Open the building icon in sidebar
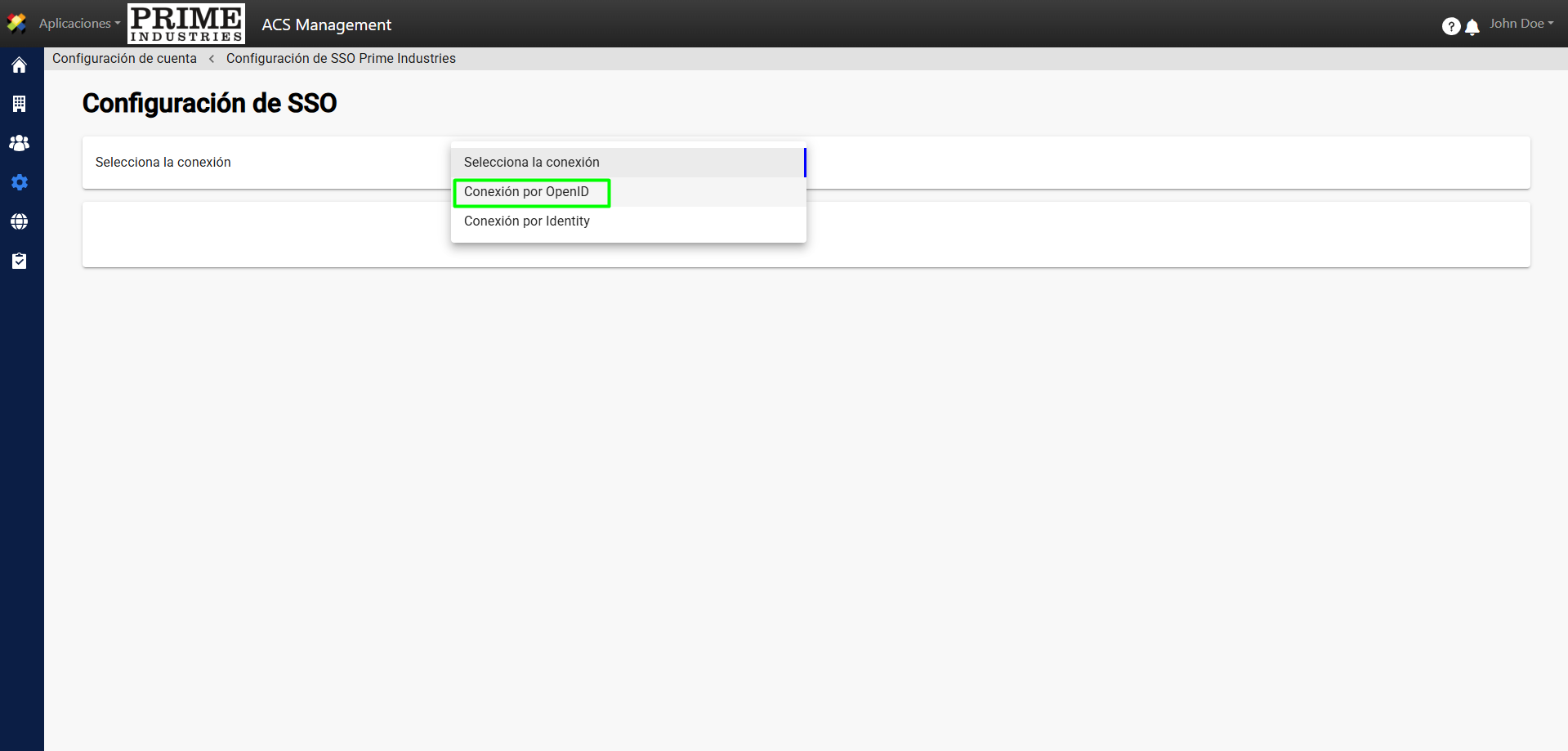 pos(20,104)
